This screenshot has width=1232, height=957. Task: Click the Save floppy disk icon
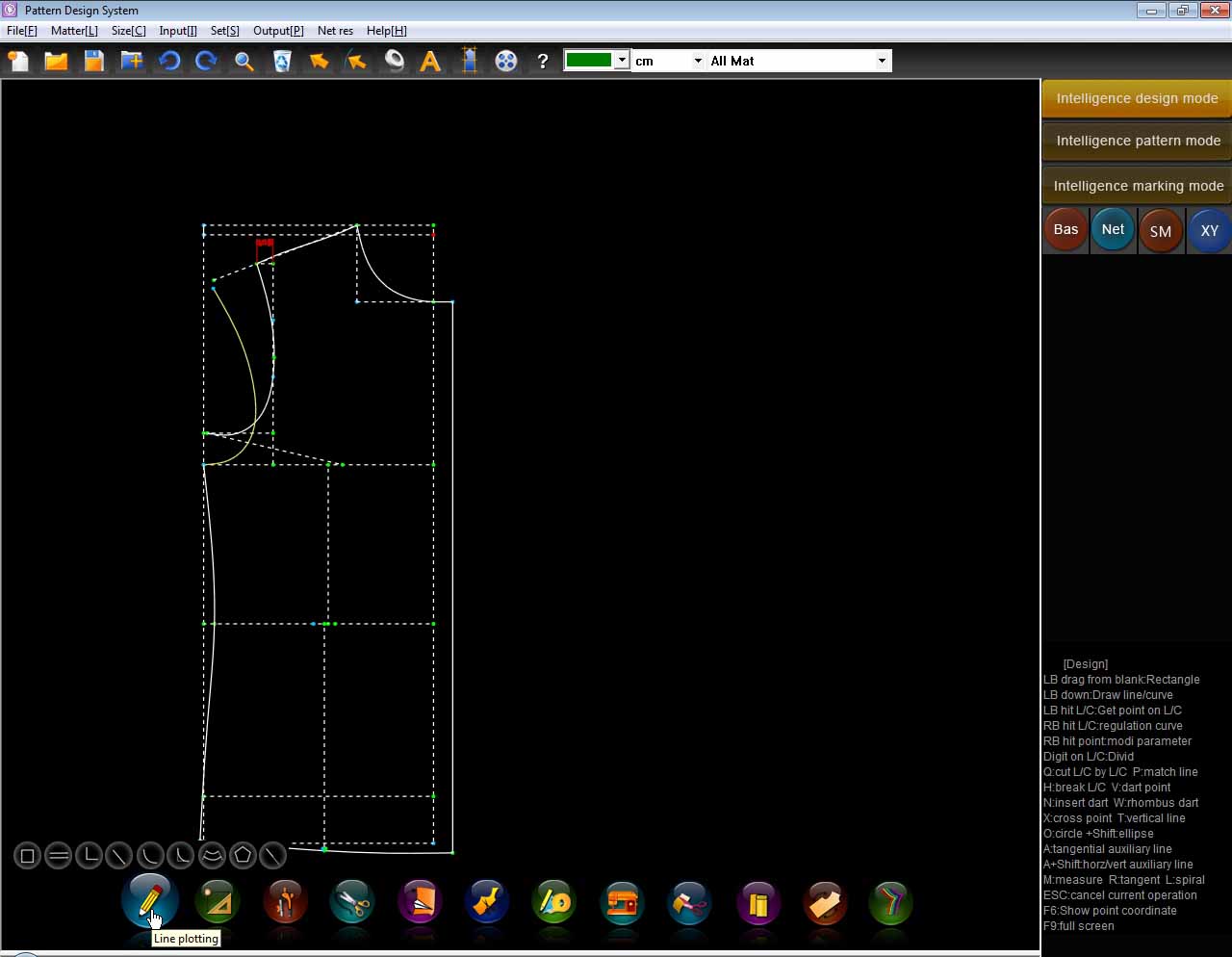tap(93, 62)
